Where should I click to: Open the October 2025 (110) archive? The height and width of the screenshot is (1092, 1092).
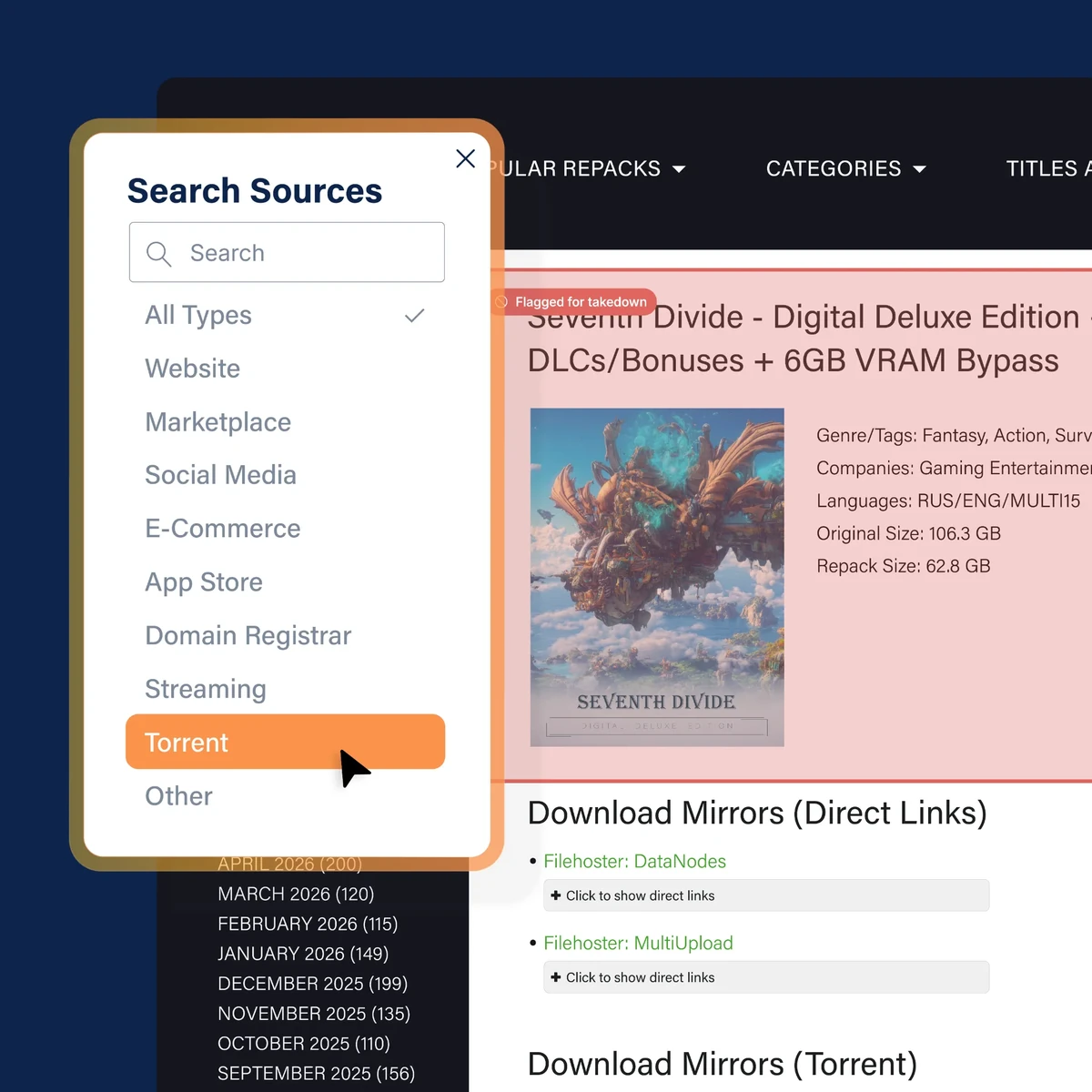[304, 1044]
